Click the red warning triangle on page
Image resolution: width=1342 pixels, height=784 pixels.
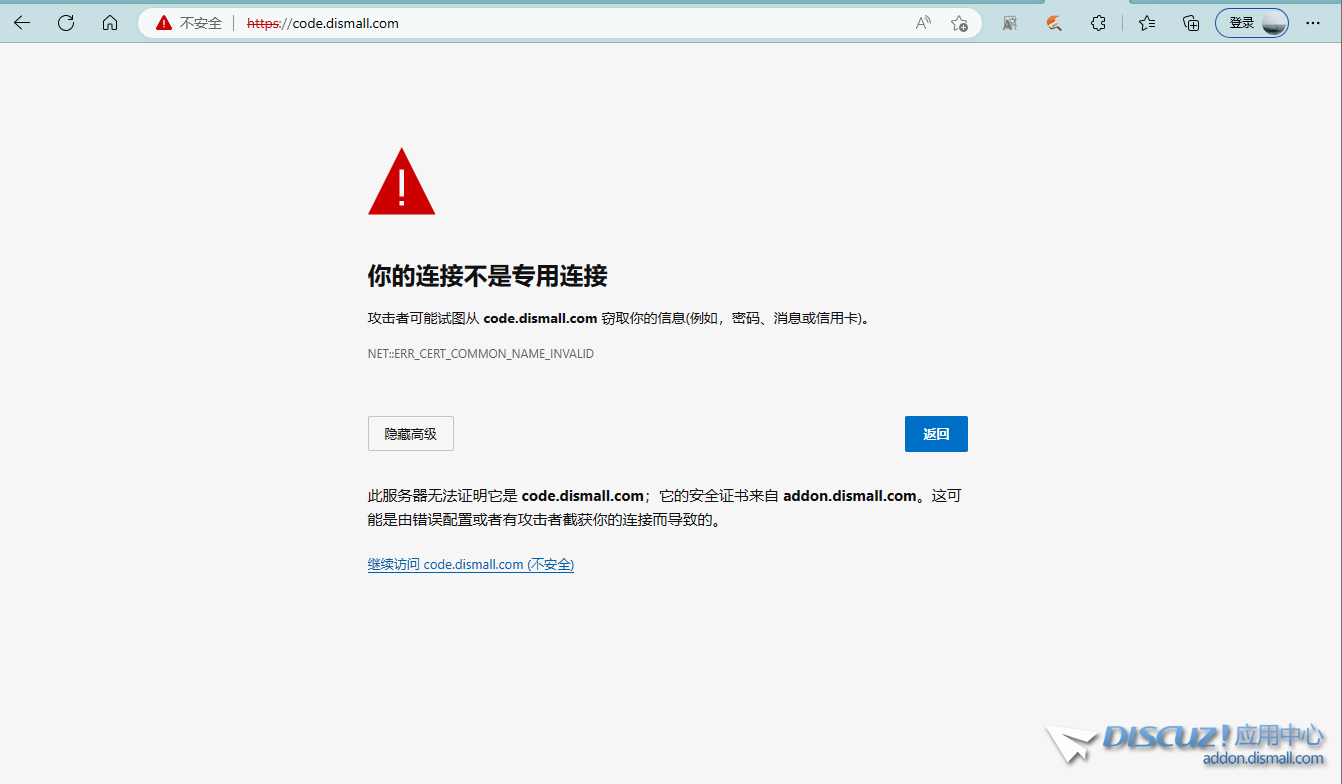[401, 183]
